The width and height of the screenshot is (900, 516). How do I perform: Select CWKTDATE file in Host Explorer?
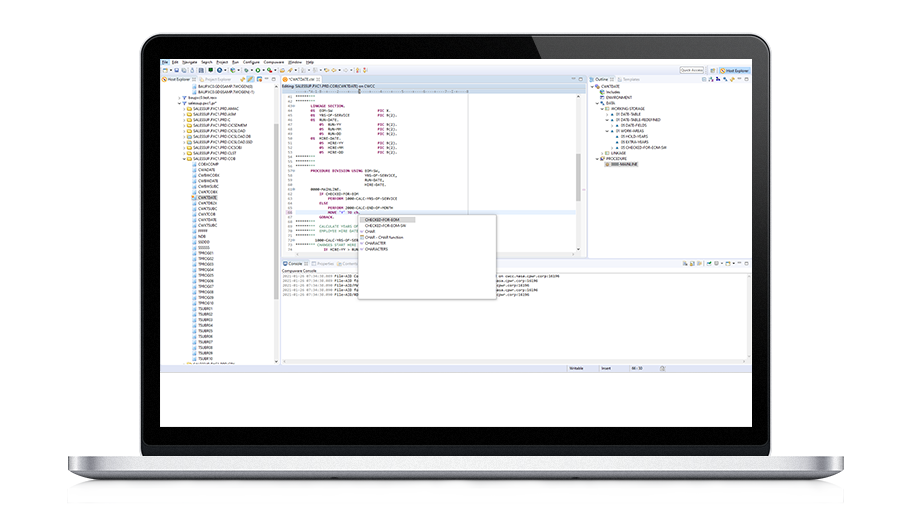(x=207, y=198)
